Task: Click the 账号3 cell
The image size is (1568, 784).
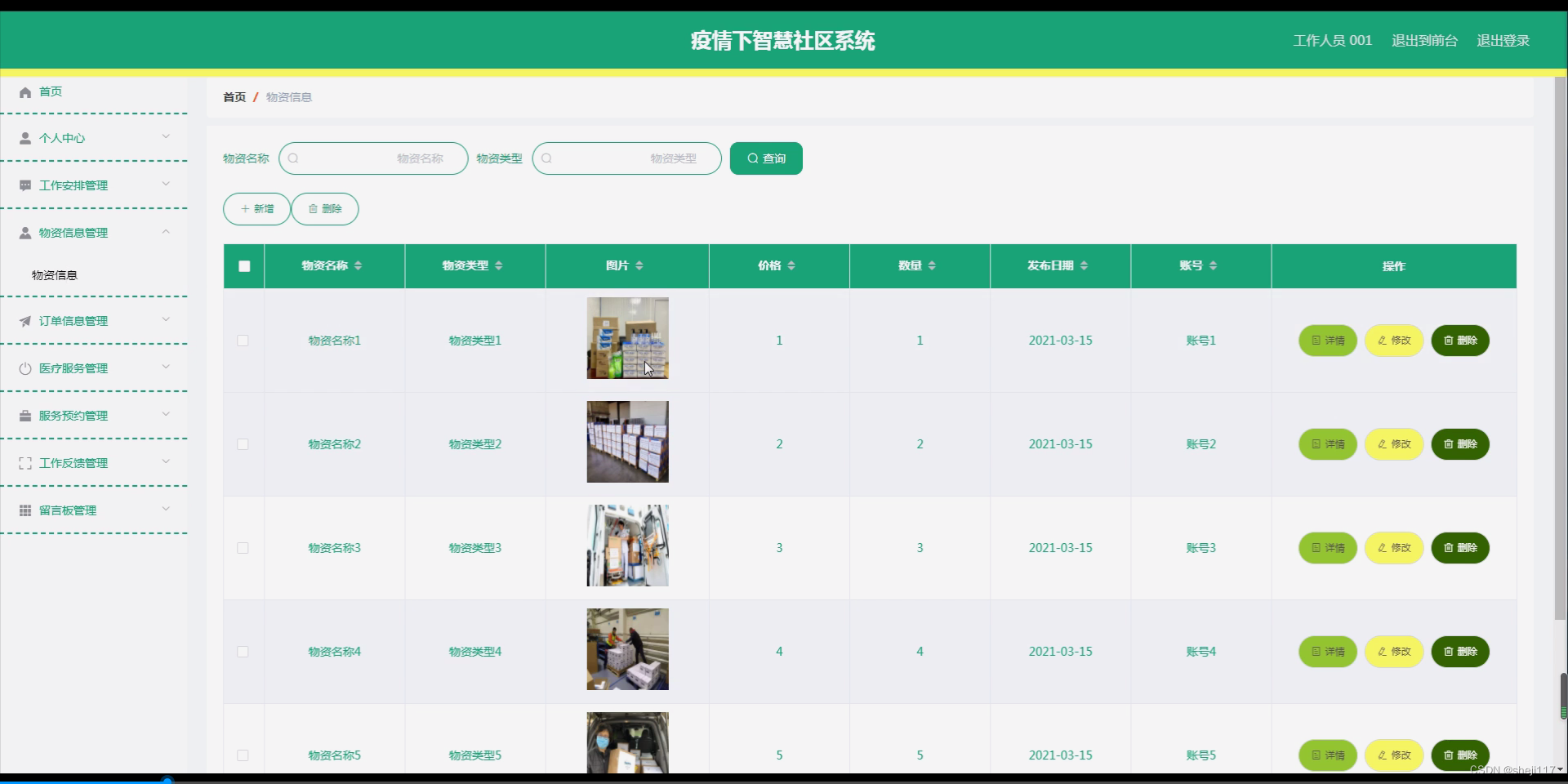Action: (1200, 548)
